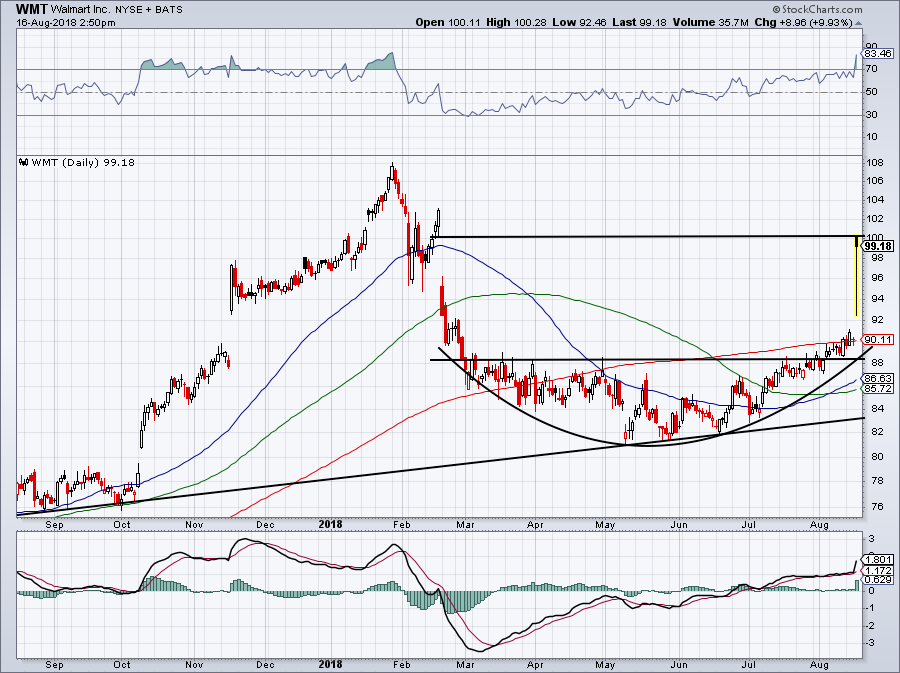900x673 pixels.
Task: Click the boxed 99.18 last price tag
Action: pos(879,246)
